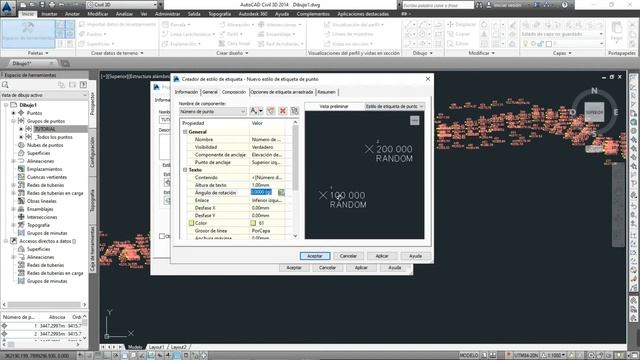Click the Visibilidad value Verdadero
This screenshot has height=360, width=640.
tap(267, 147)
